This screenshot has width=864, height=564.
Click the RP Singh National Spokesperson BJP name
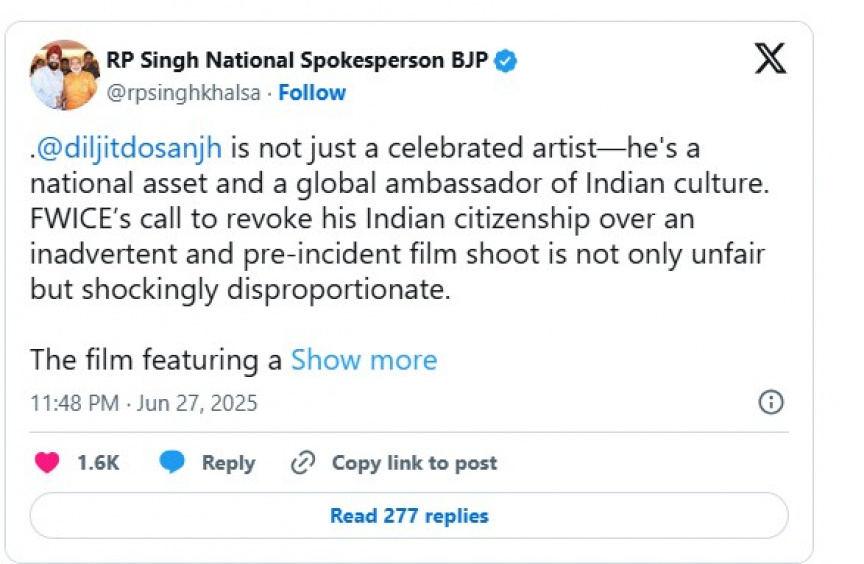297,61
